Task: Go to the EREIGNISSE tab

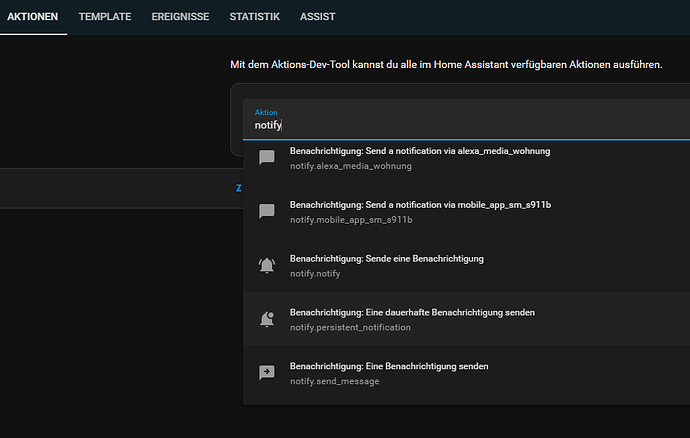Action: [180, 17]
